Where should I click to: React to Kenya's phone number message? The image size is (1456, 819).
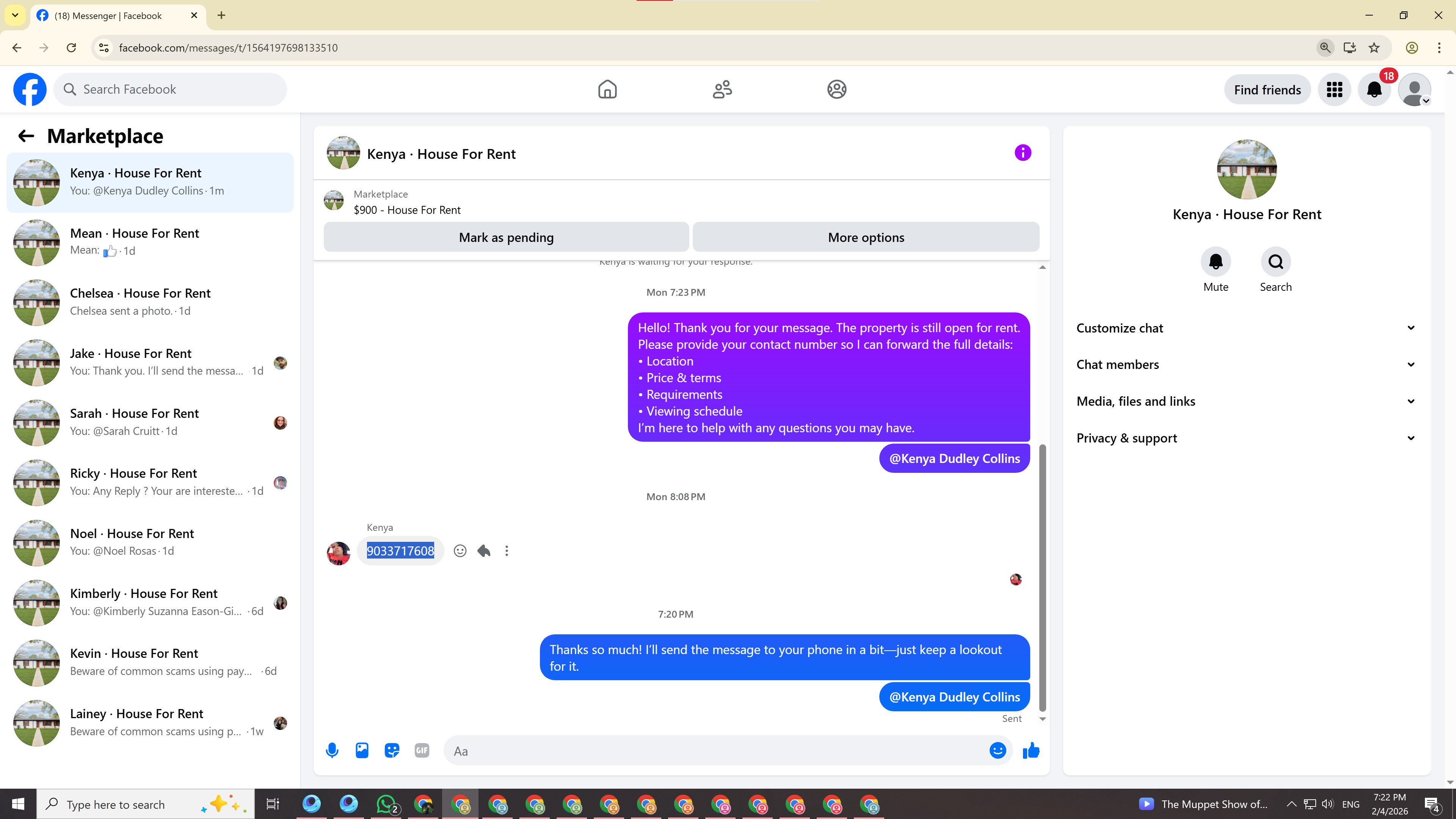[x=460, y=551]
